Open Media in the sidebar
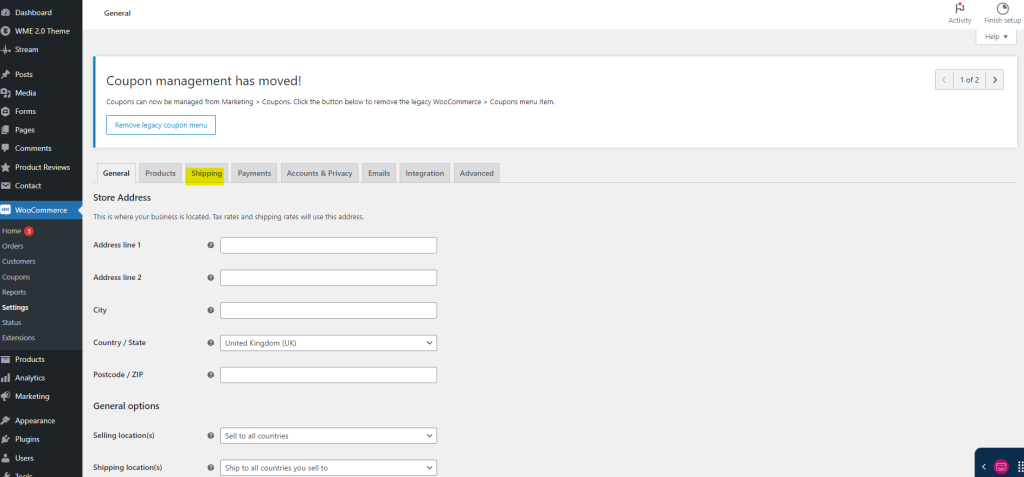 pyautogui.click(x=25, y=93)
